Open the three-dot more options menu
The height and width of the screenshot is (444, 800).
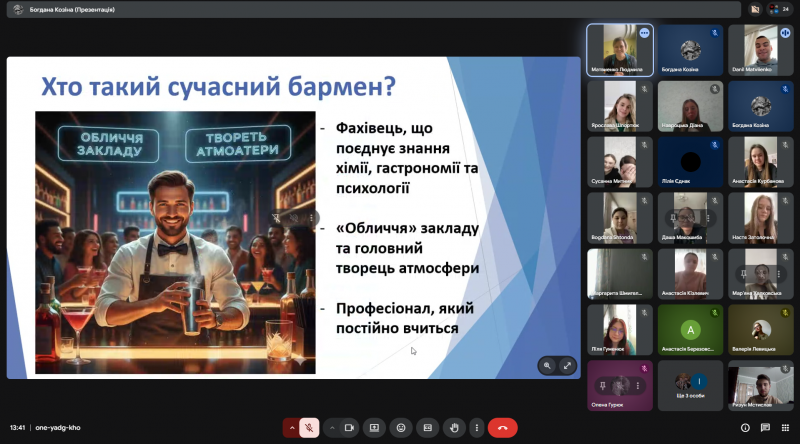477,427
